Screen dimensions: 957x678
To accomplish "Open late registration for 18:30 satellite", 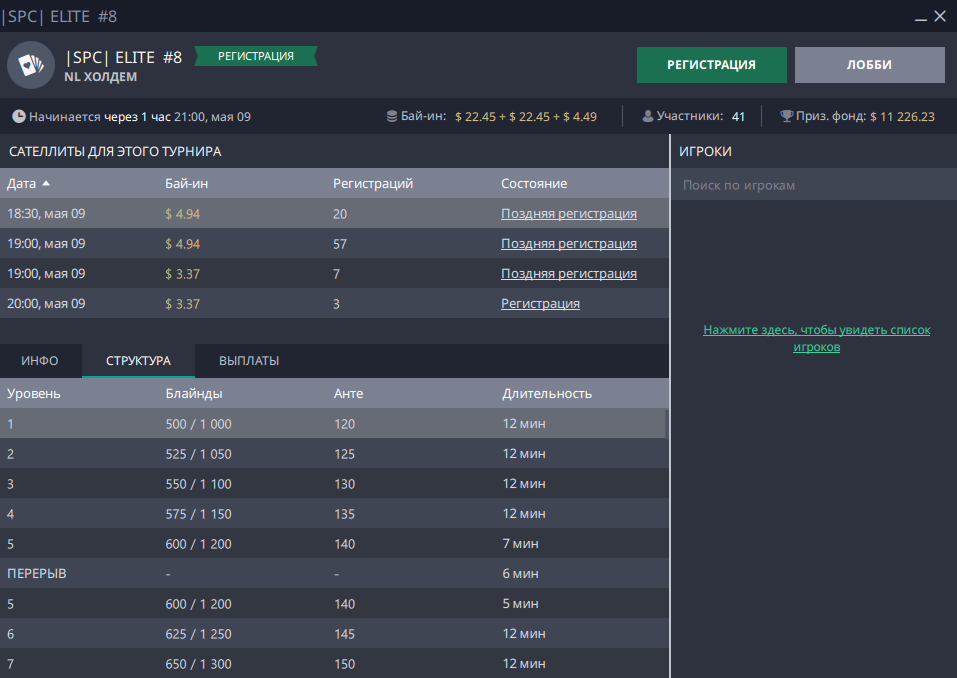I will coord(568,214).
